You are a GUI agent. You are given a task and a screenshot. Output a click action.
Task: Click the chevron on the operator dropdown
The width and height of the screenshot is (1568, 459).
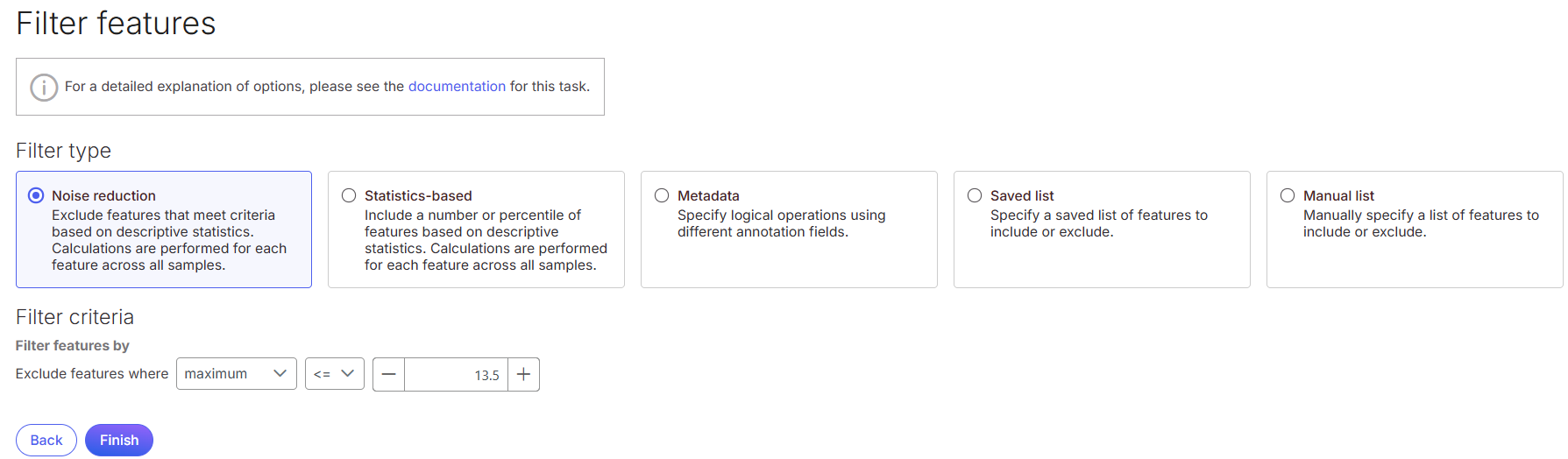tap(348, 373)
